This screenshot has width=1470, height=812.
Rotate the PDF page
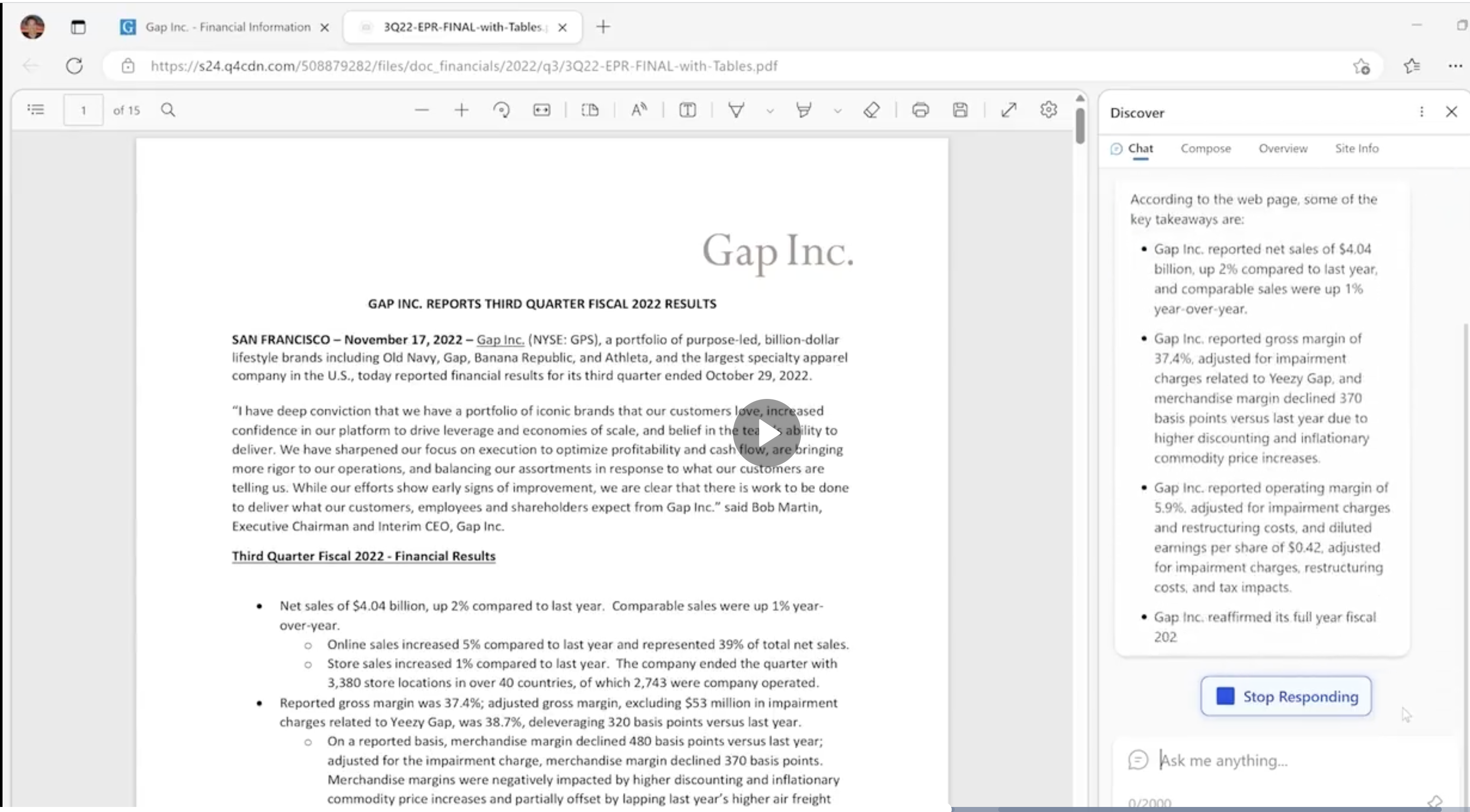[502, 110]
